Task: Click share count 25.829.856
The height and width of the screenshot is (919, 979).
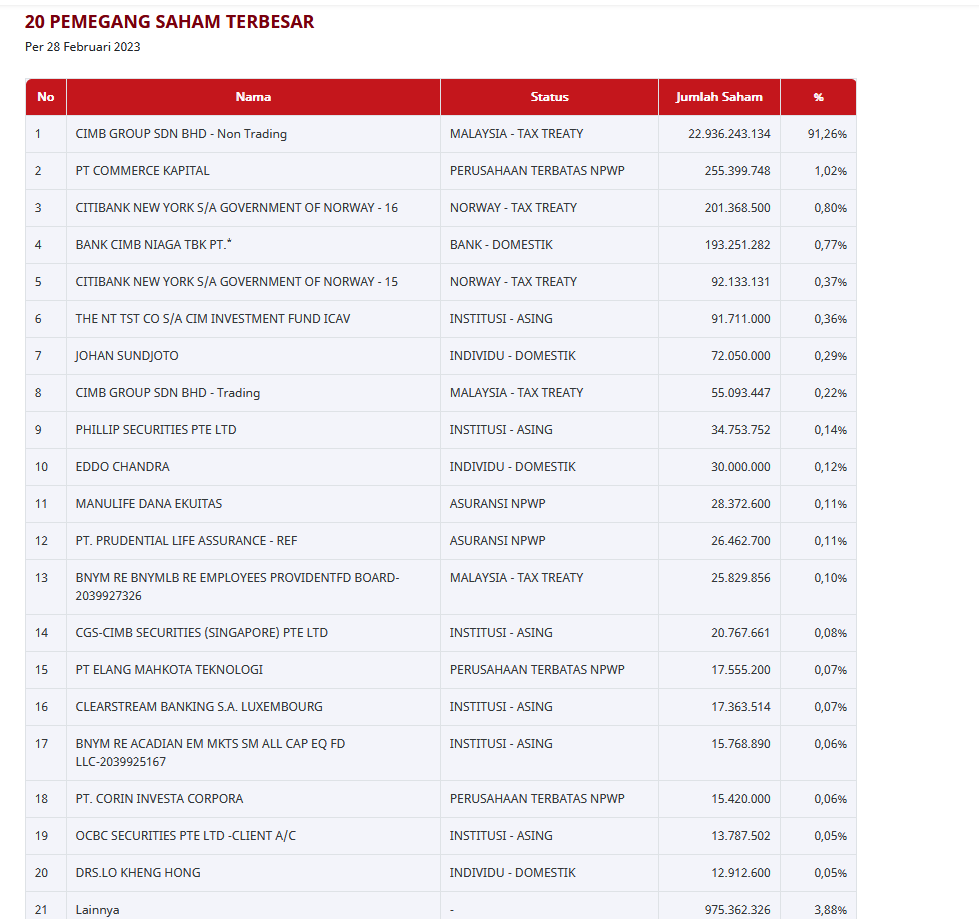Action: pos(740,577)
